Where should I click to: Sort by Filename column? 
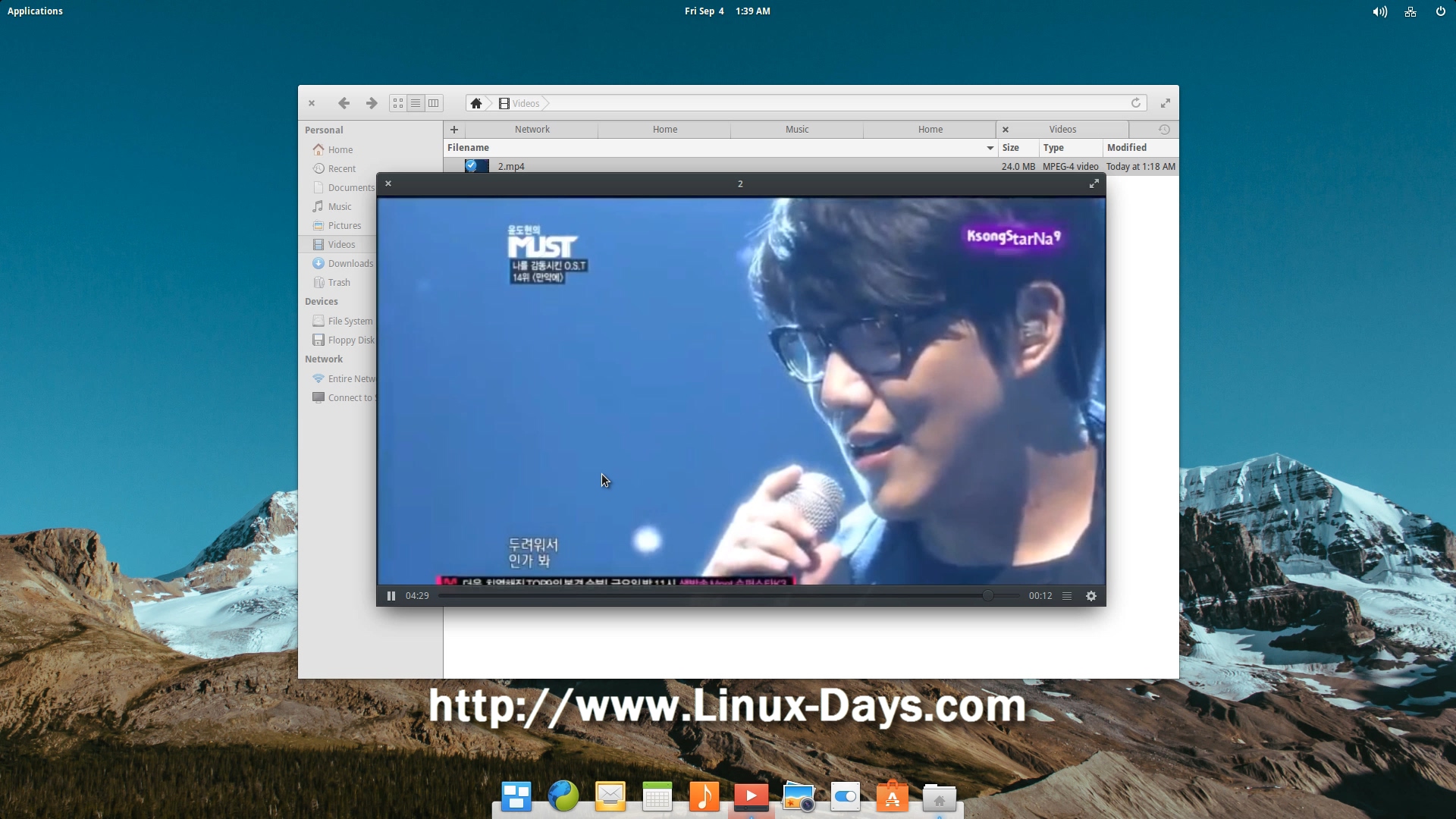(x=720, y=148)
